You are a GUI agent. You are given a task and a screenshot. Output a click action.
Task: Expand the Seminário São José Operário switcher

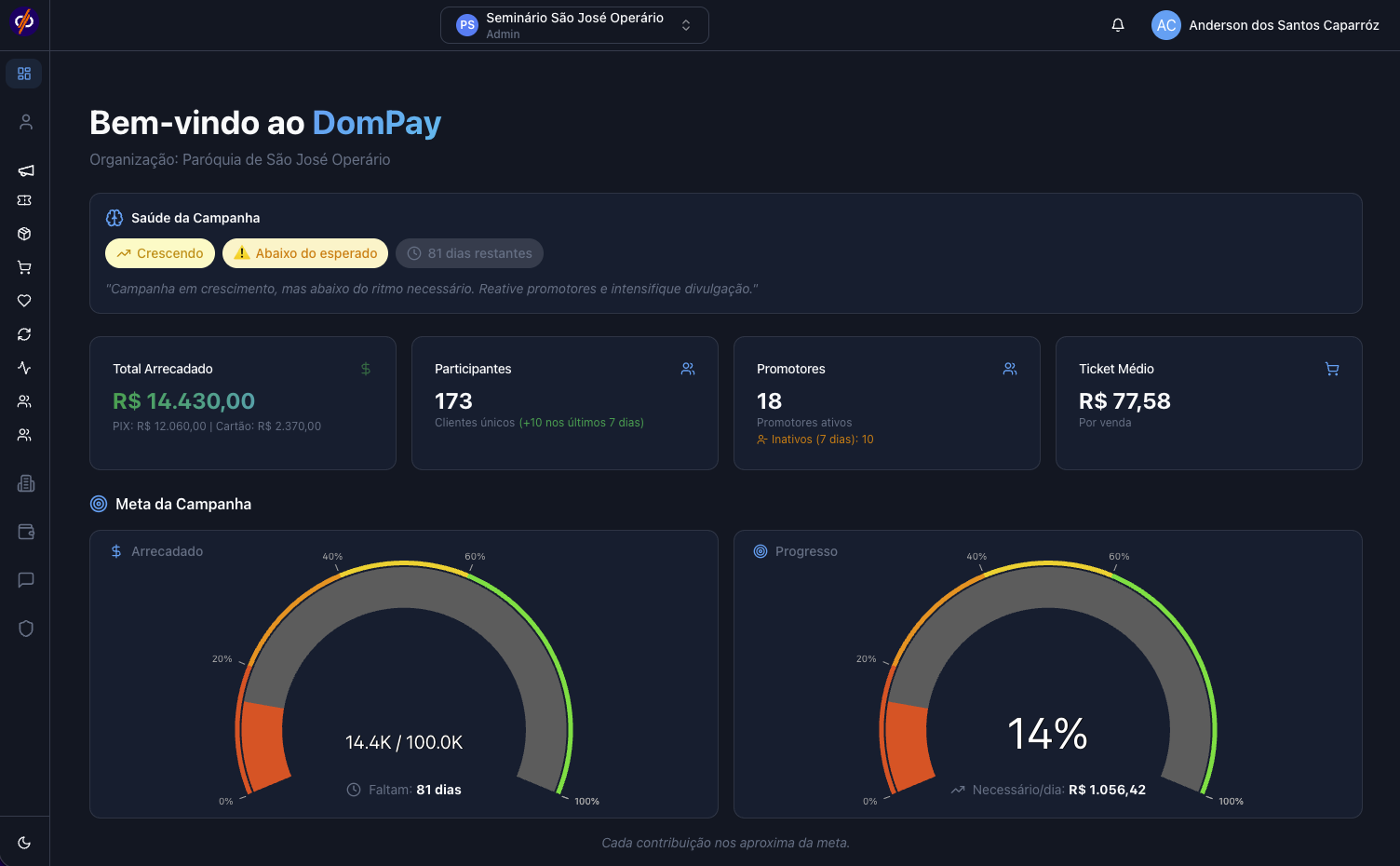574,25
